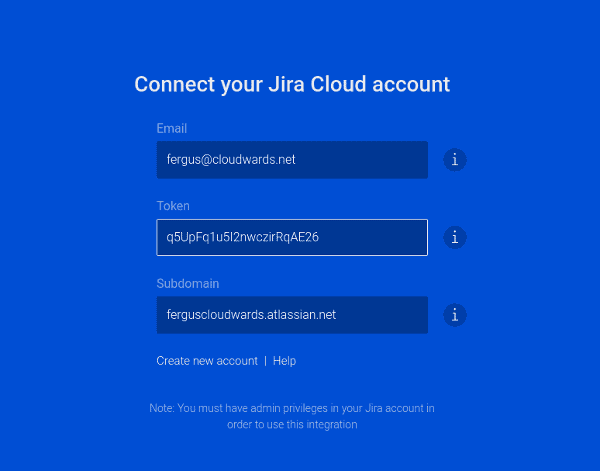Click the admin privileges note text
This screenshot has width=600, height=471.
[292, 416]
